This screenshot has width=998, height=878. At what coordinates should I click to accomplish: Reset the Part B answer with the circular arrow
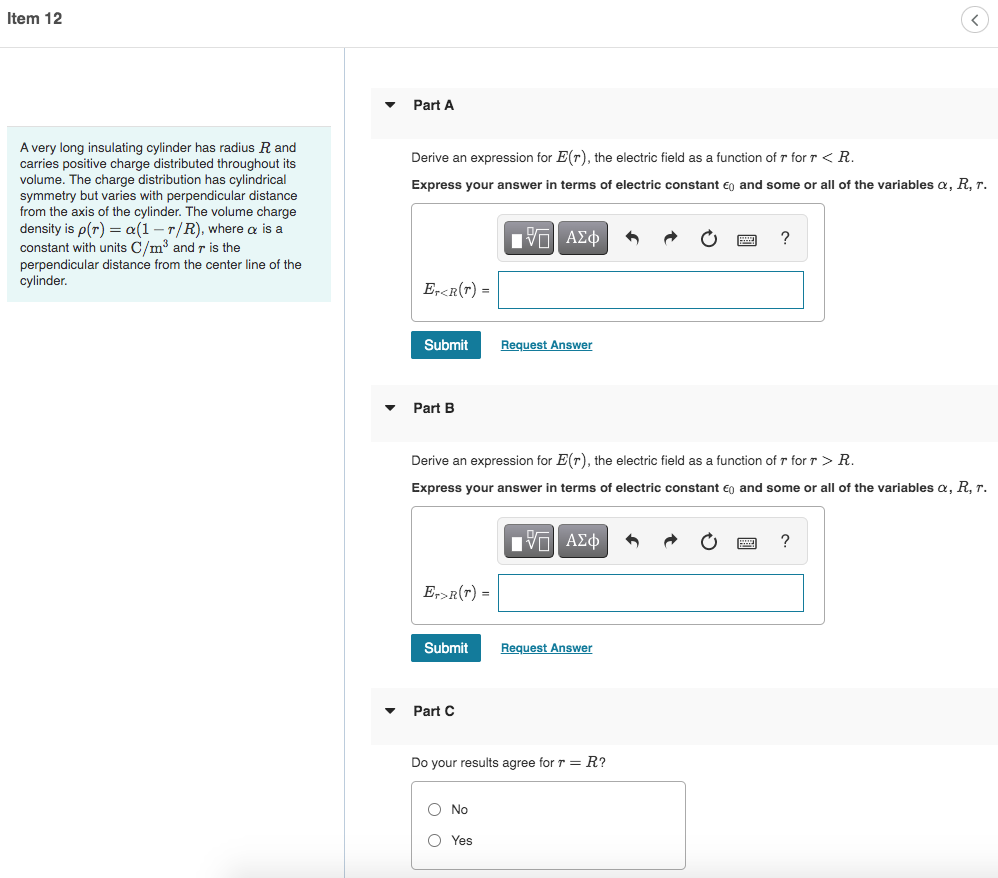coord(708,541)
